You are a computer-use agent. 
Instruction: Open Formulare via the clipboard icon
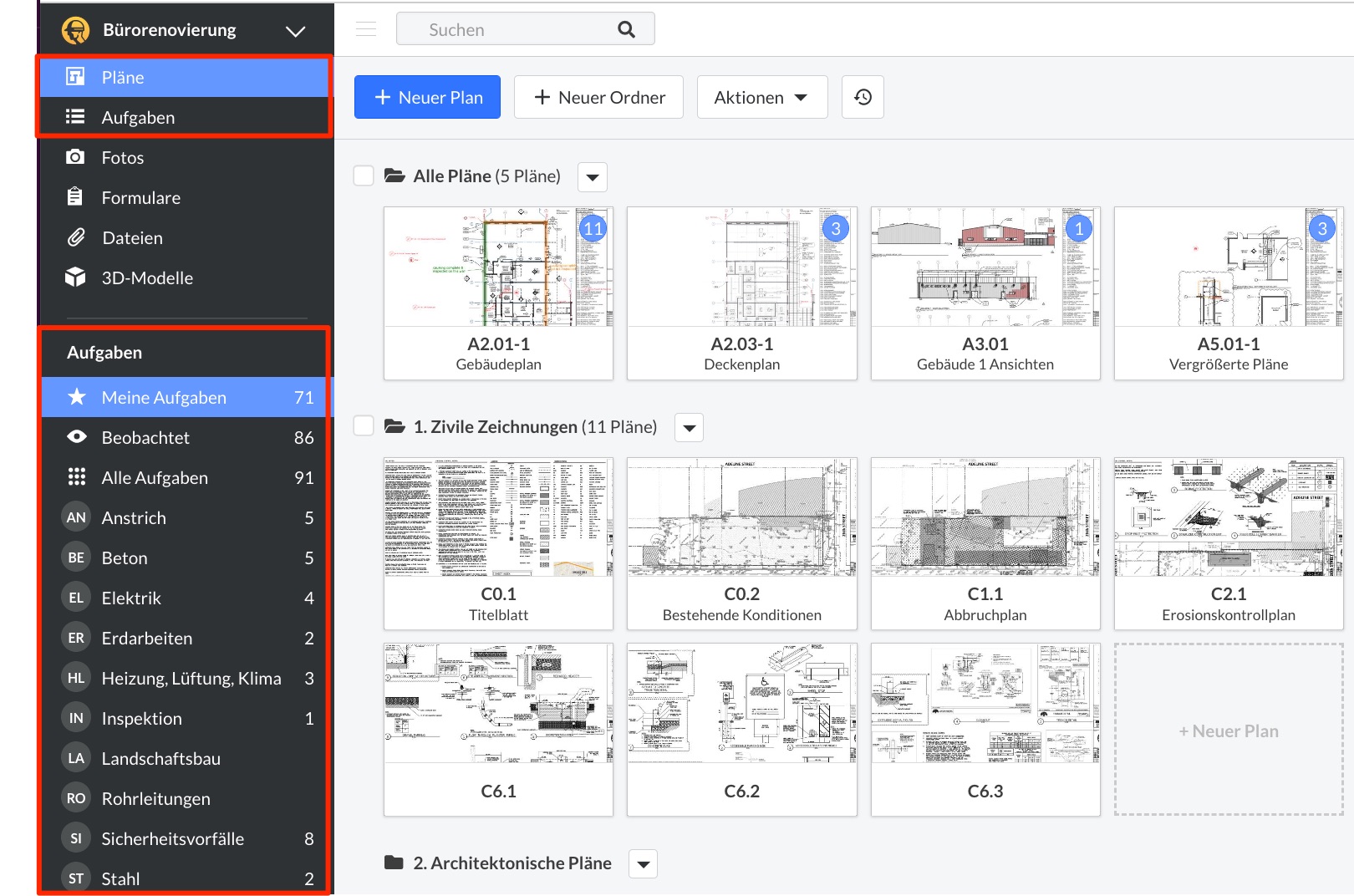pos(75,197)
